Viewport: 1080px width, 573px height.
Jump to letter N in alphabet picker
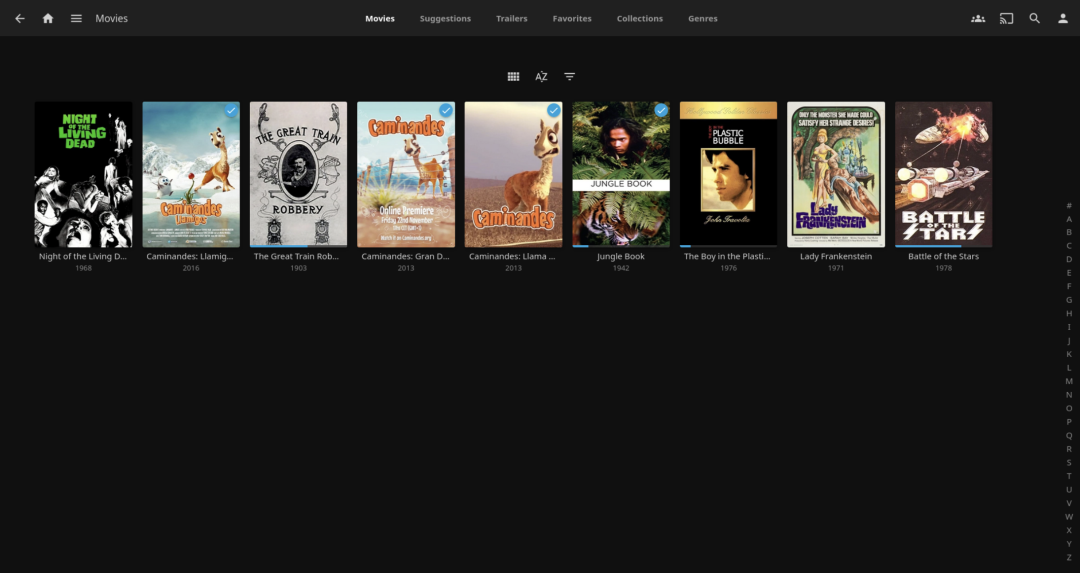pos(1069,395)
